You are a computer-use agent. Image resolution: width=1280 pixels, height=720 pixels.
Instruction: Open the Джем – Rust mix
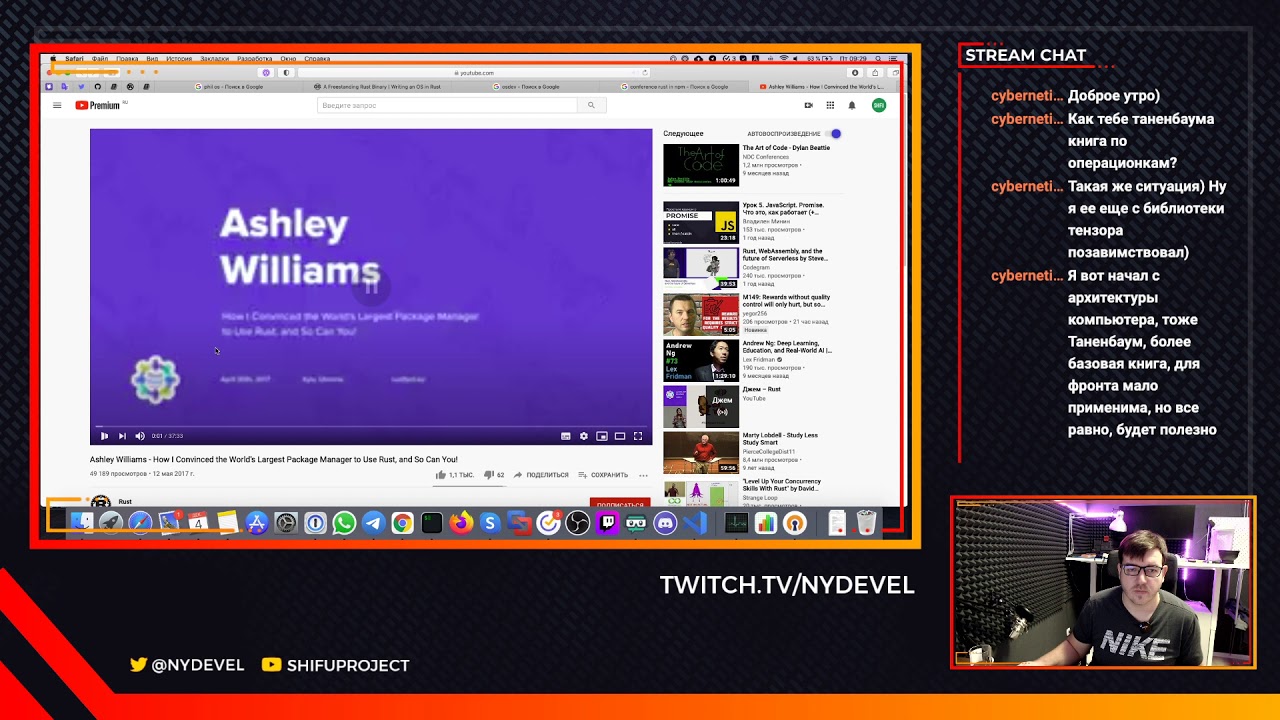748,406
